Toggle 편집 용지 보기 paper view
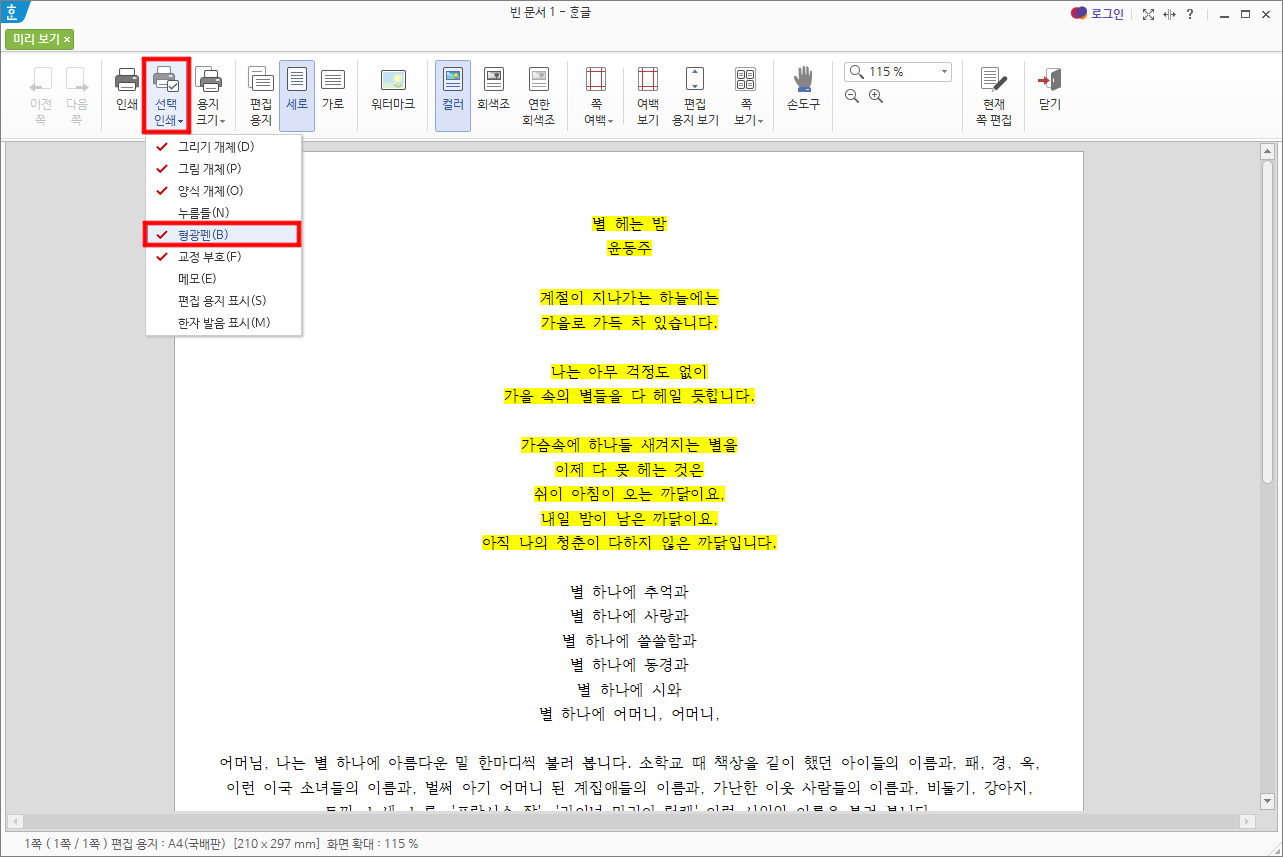 tap(695, 96)
